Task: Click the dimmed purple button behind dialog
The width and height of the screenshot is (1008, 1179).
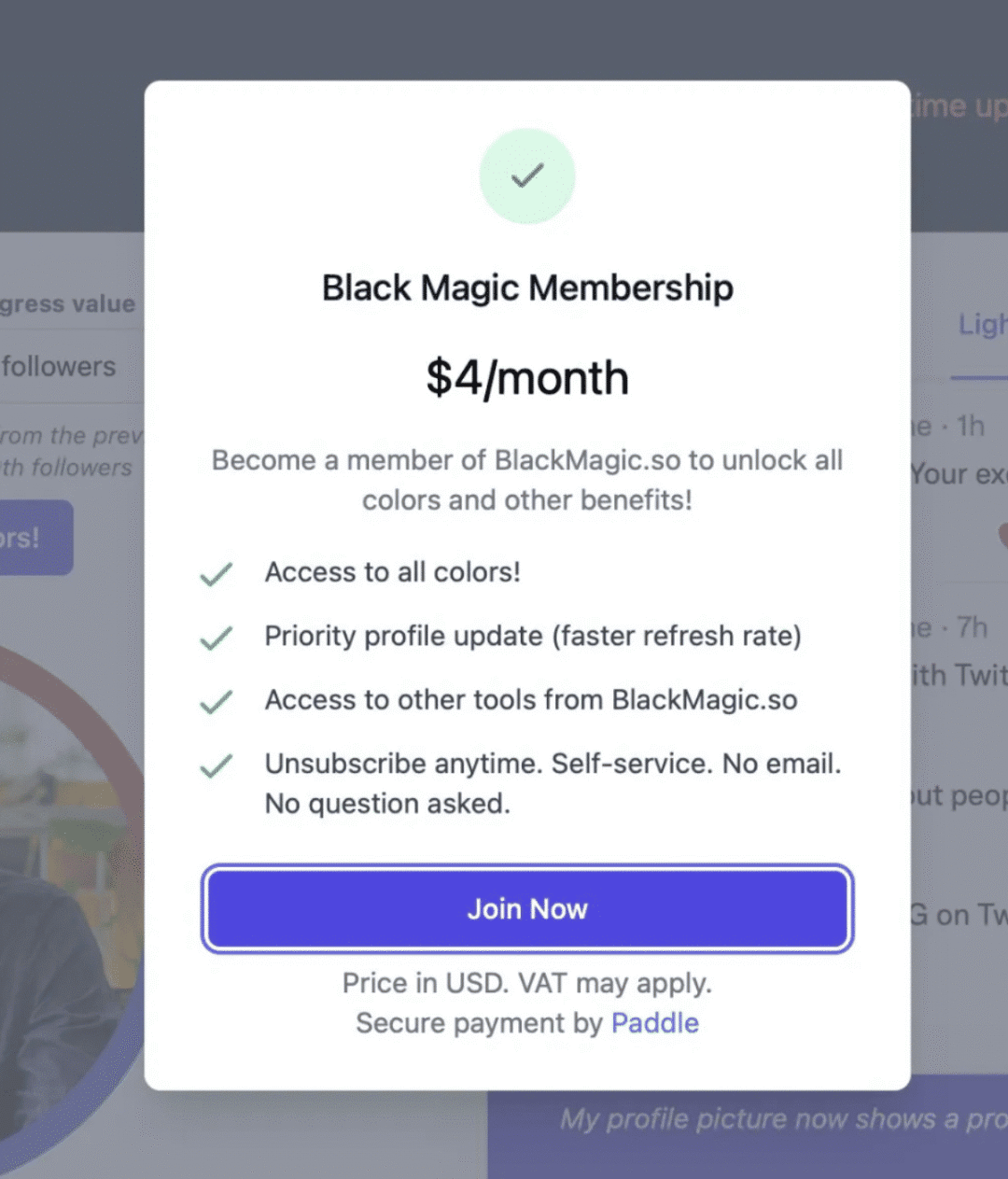Action: point(35,538)
